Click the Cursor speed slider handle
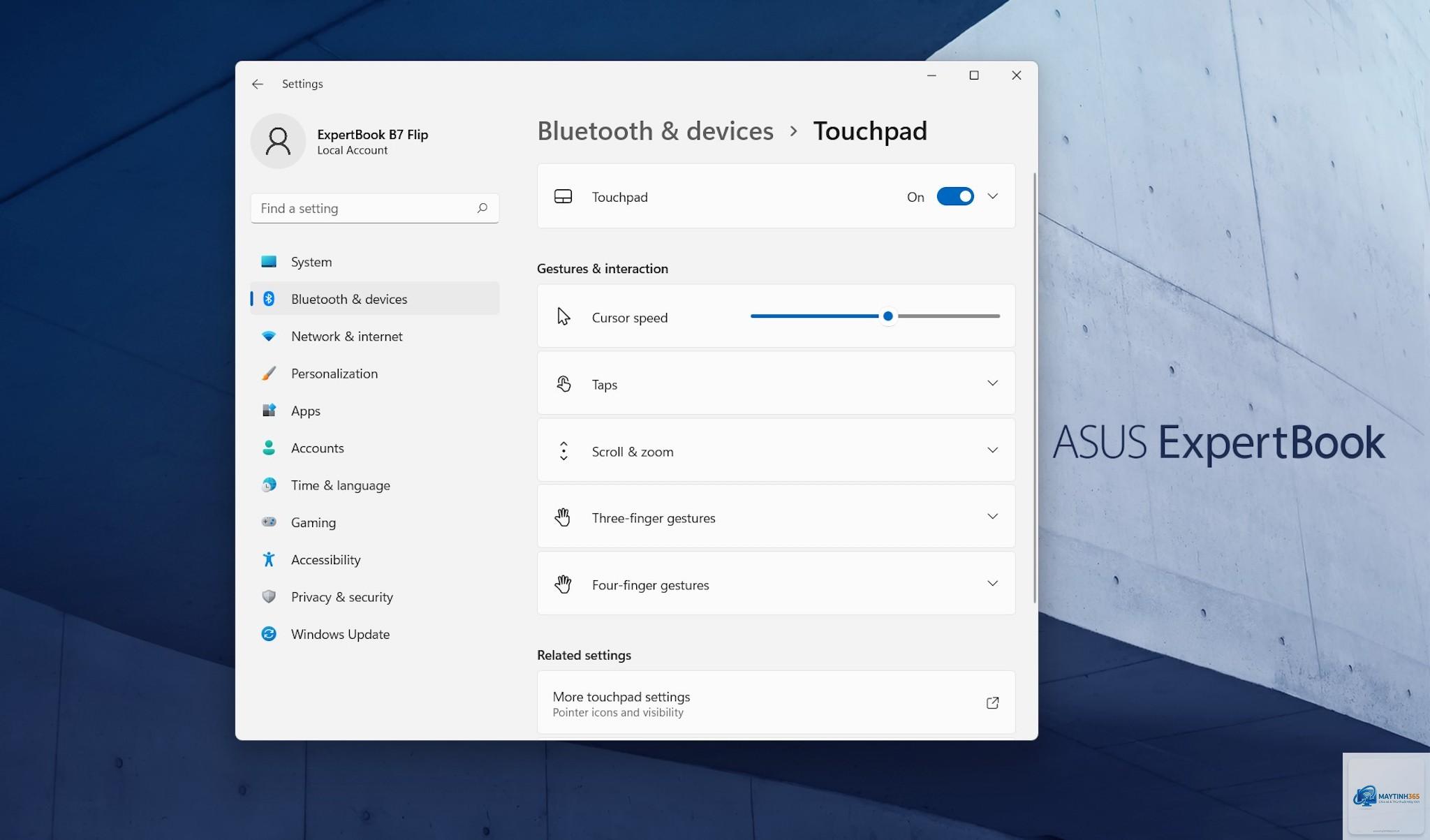1430x840 pixels. pos(887,316)
